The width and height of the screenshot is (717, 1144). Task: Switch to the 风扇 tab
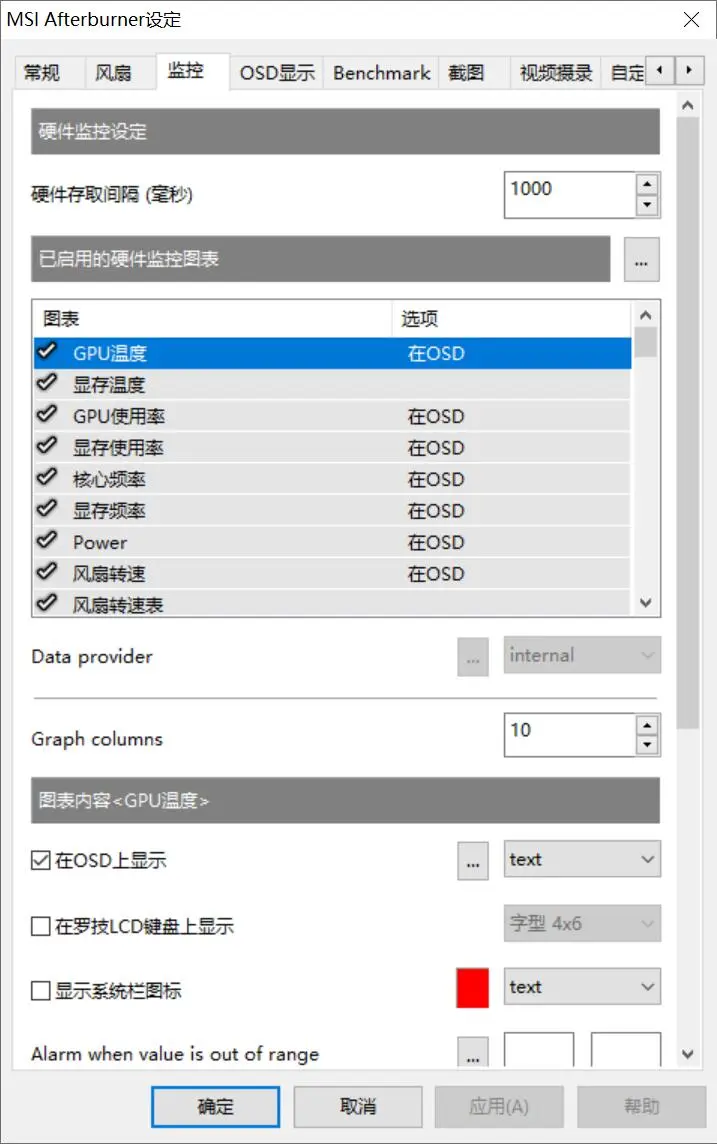tap(120, 73)
